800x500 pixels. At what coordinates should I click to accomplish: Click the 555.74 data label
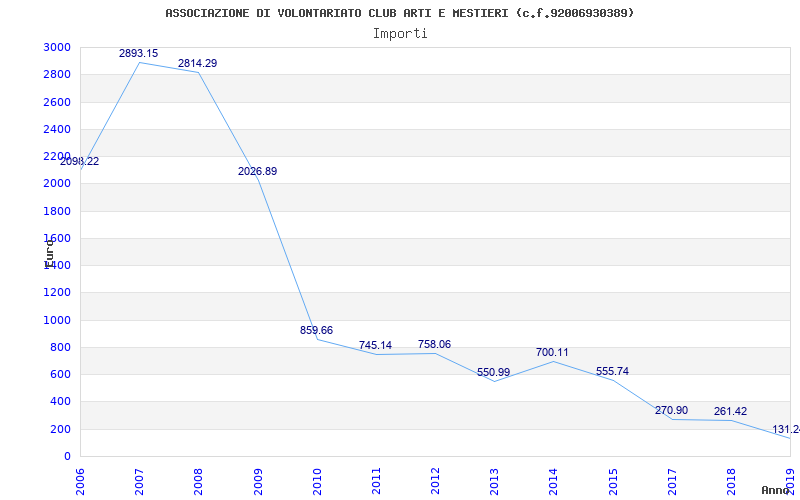[x=612, y=371]
